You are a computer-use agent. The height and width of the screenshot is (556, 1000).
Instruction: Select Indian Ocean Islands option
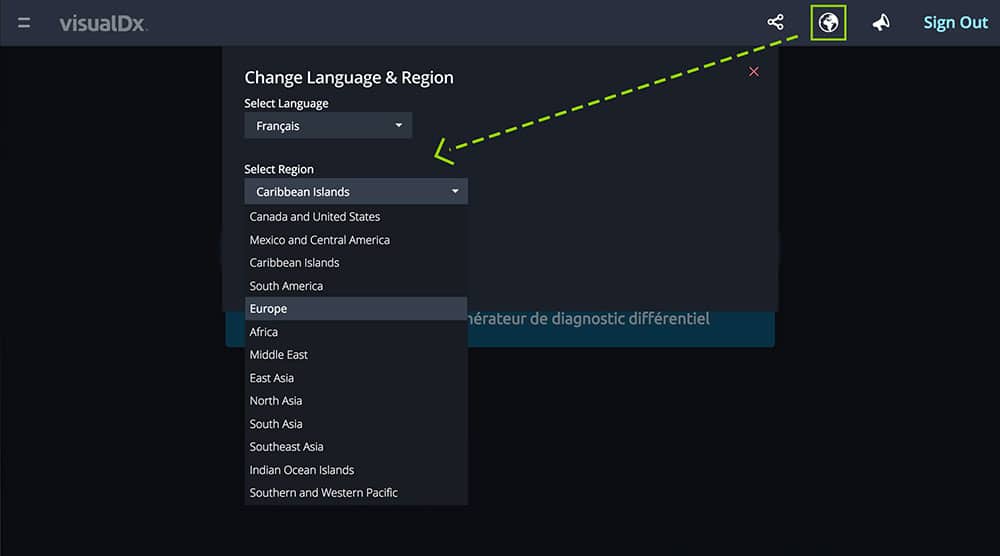click(302, 470)
